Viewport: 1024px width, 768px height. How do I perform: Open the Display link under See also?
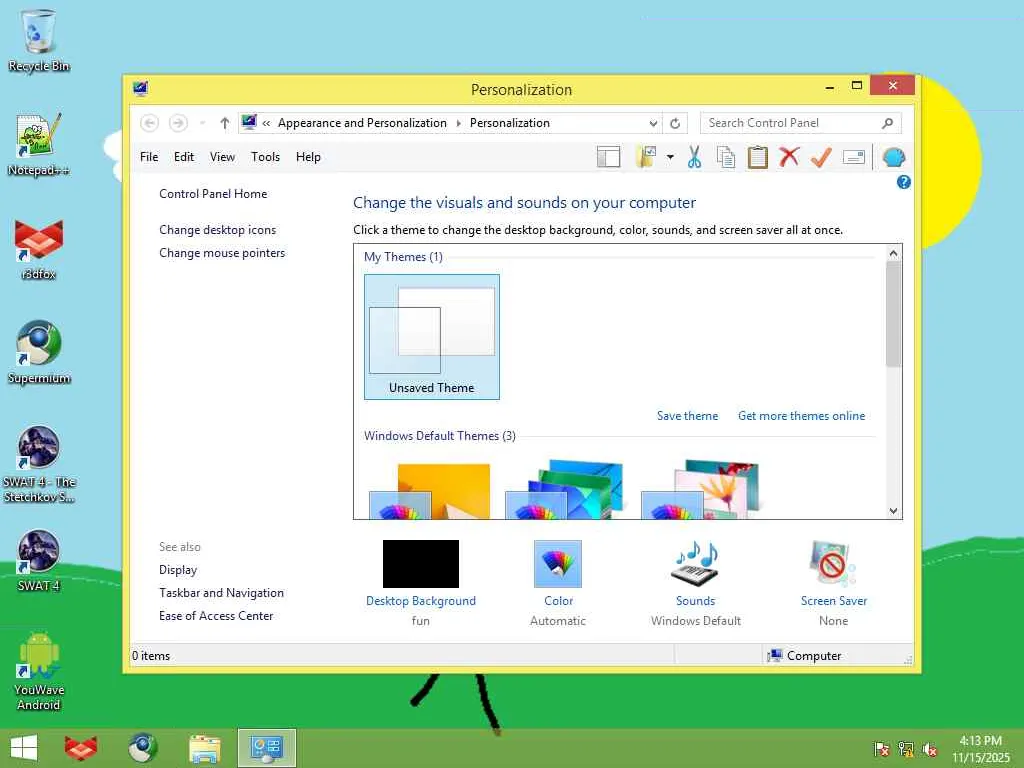pyautogui.click(x=178, y=570)
